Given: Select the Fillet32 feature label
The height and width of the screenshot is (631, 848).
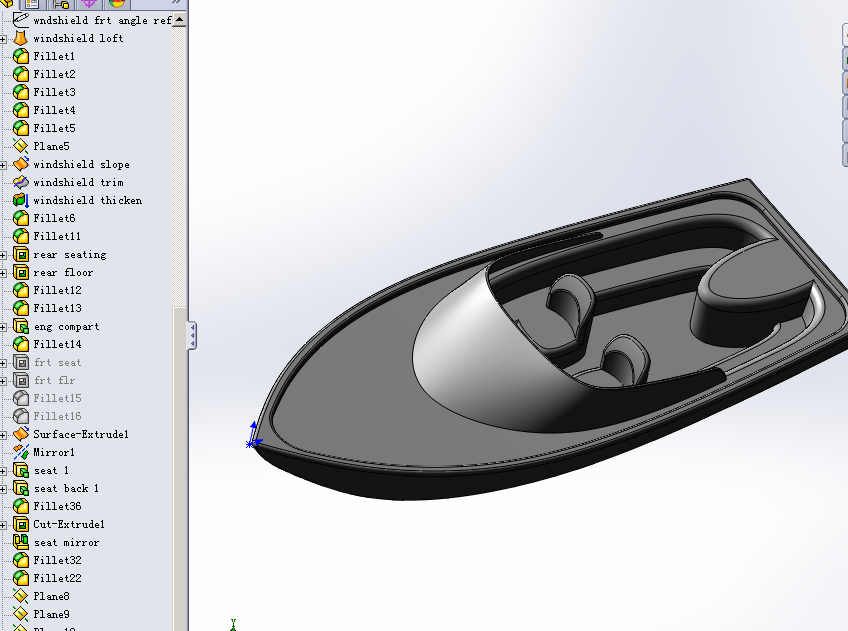Looking at the screenshot, I should coord(57,560).
